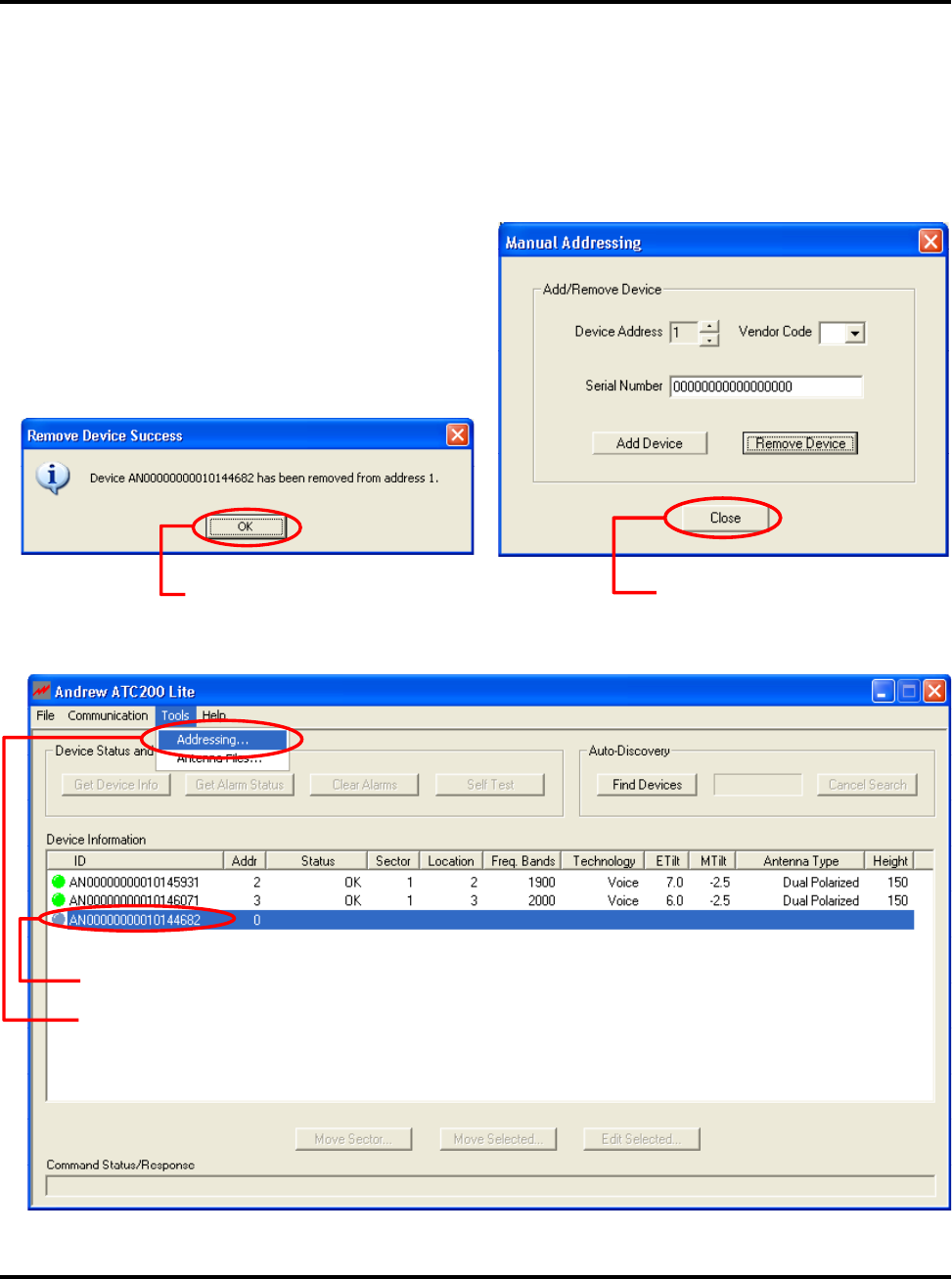952x1279 pixels.
Task: Click OK in Remove Device Success dialog
Action: pyautogui.click(x=245, y=526)
